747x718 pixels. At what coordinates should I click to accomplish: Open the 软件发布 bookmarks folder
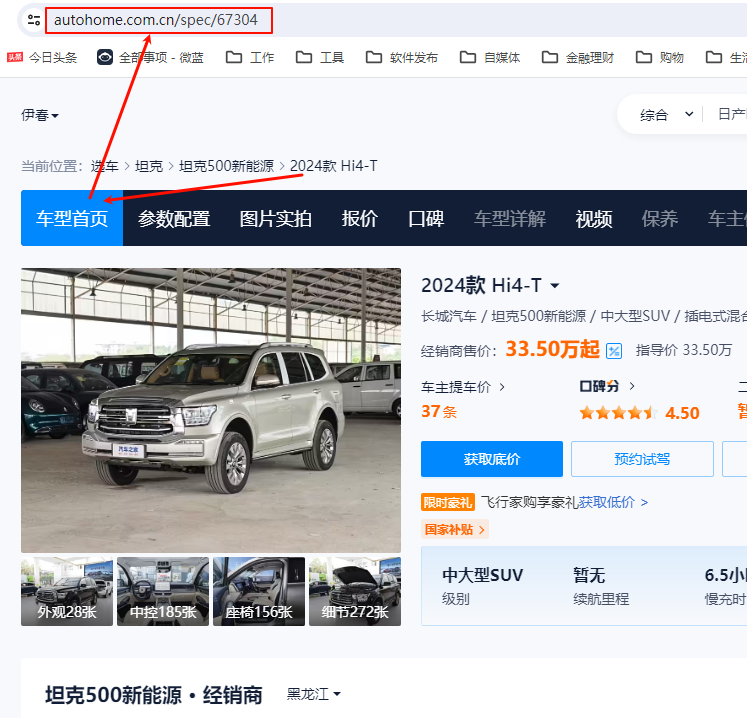coord(402,58)
